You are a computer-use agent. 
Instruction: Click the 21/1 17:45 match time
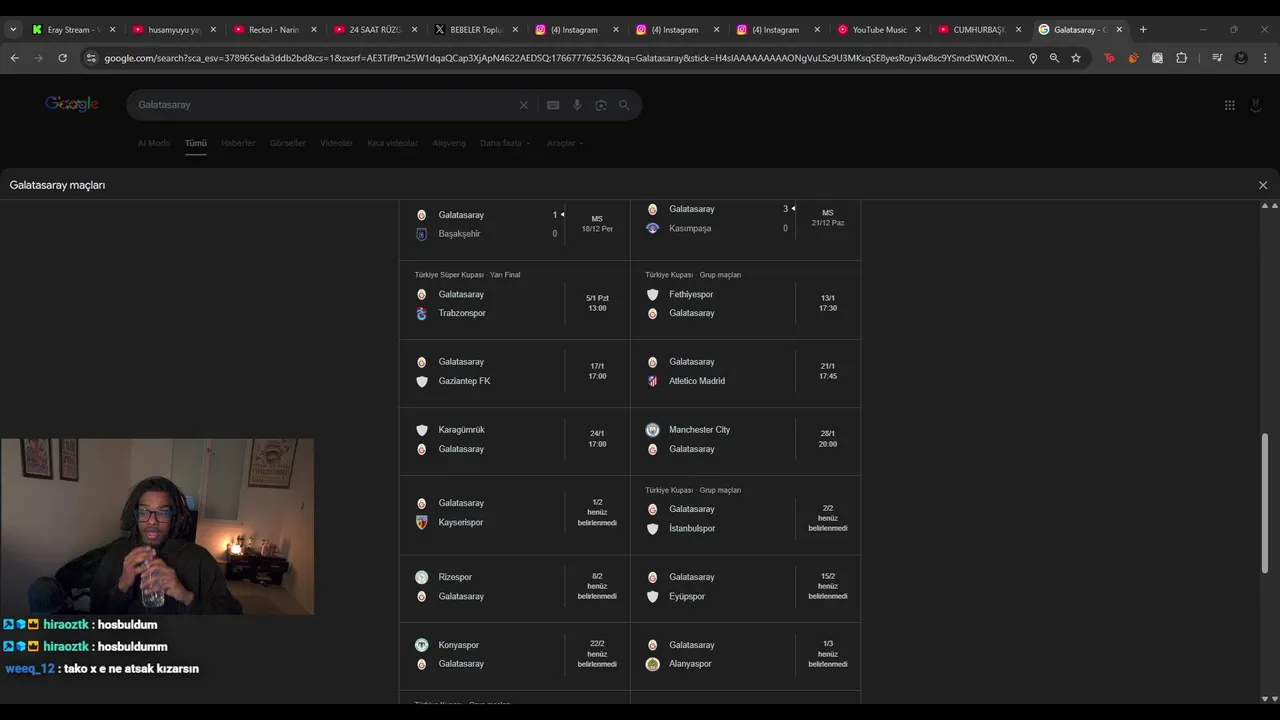828,371
